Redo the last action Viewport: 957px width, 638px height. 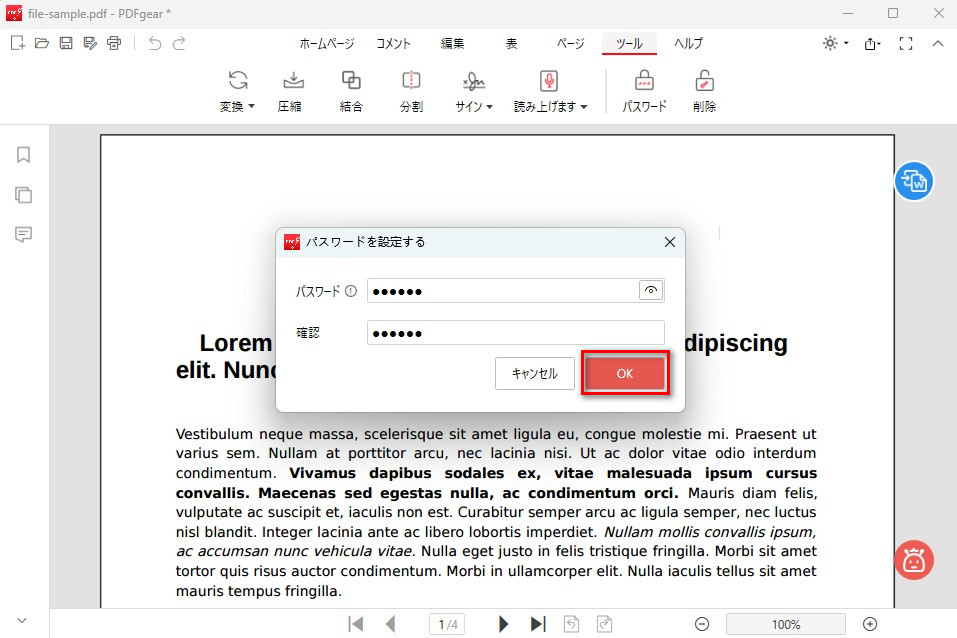[x=179, y=43]
